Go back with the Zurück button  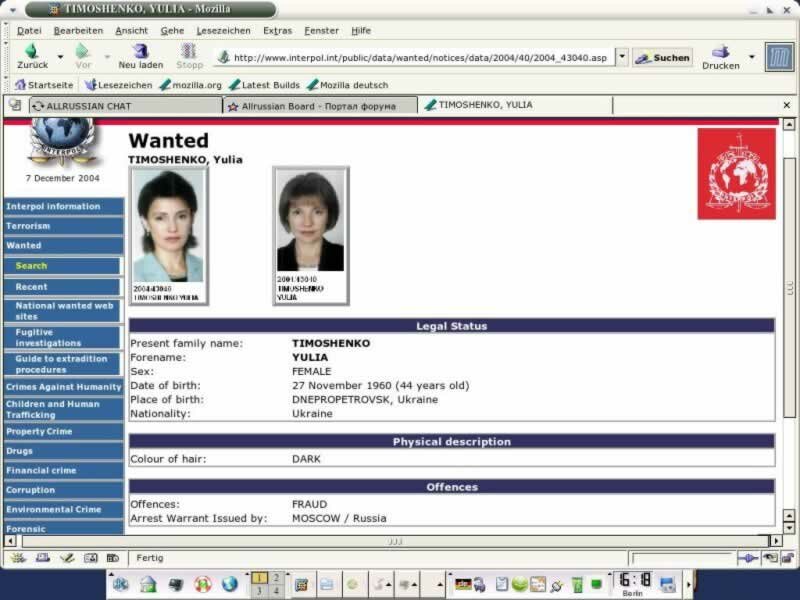click(x=32, y=56)
